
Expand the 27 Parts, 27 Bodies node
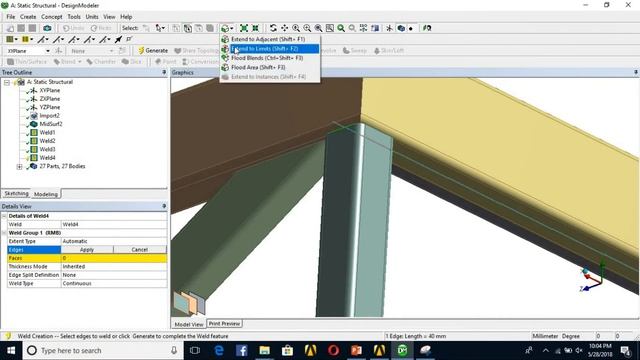point(19,167)
